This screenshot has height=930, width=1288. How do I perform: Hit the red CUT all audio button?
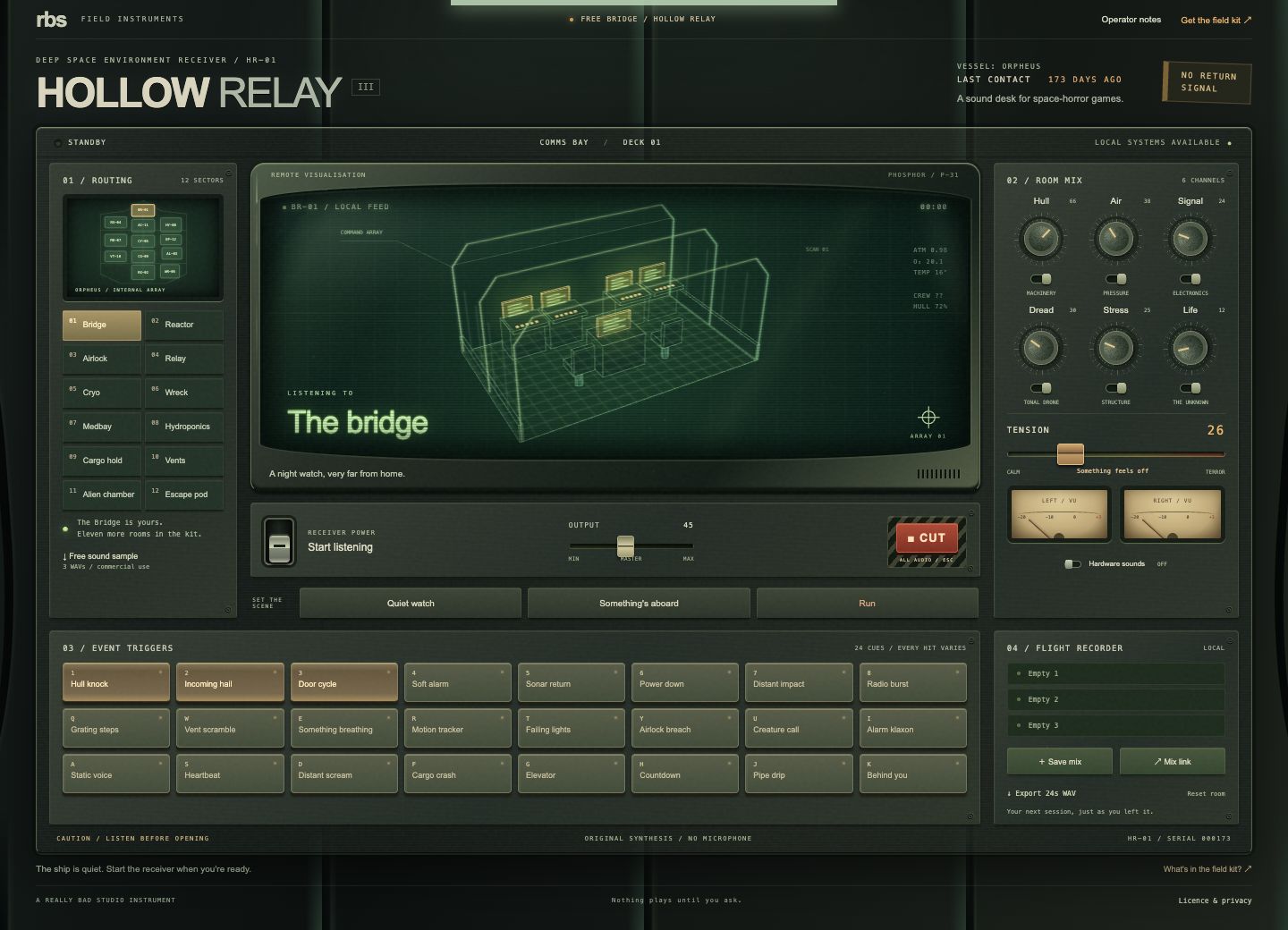coord(927,538)
